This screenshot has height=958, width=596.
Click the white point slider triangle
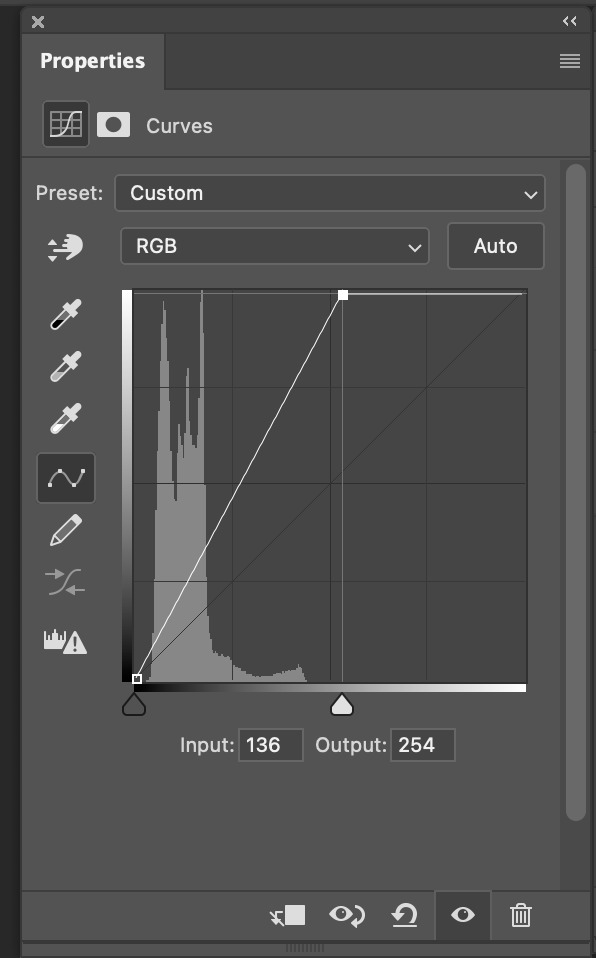click(x=342, y=704)
